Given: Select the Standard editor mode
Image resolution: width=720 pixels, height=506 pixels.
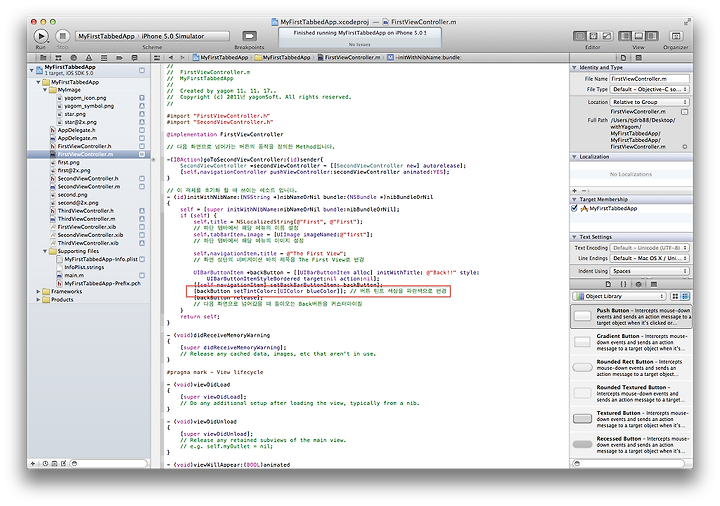Looking at the screenshot, I should [x=580, y=36].
